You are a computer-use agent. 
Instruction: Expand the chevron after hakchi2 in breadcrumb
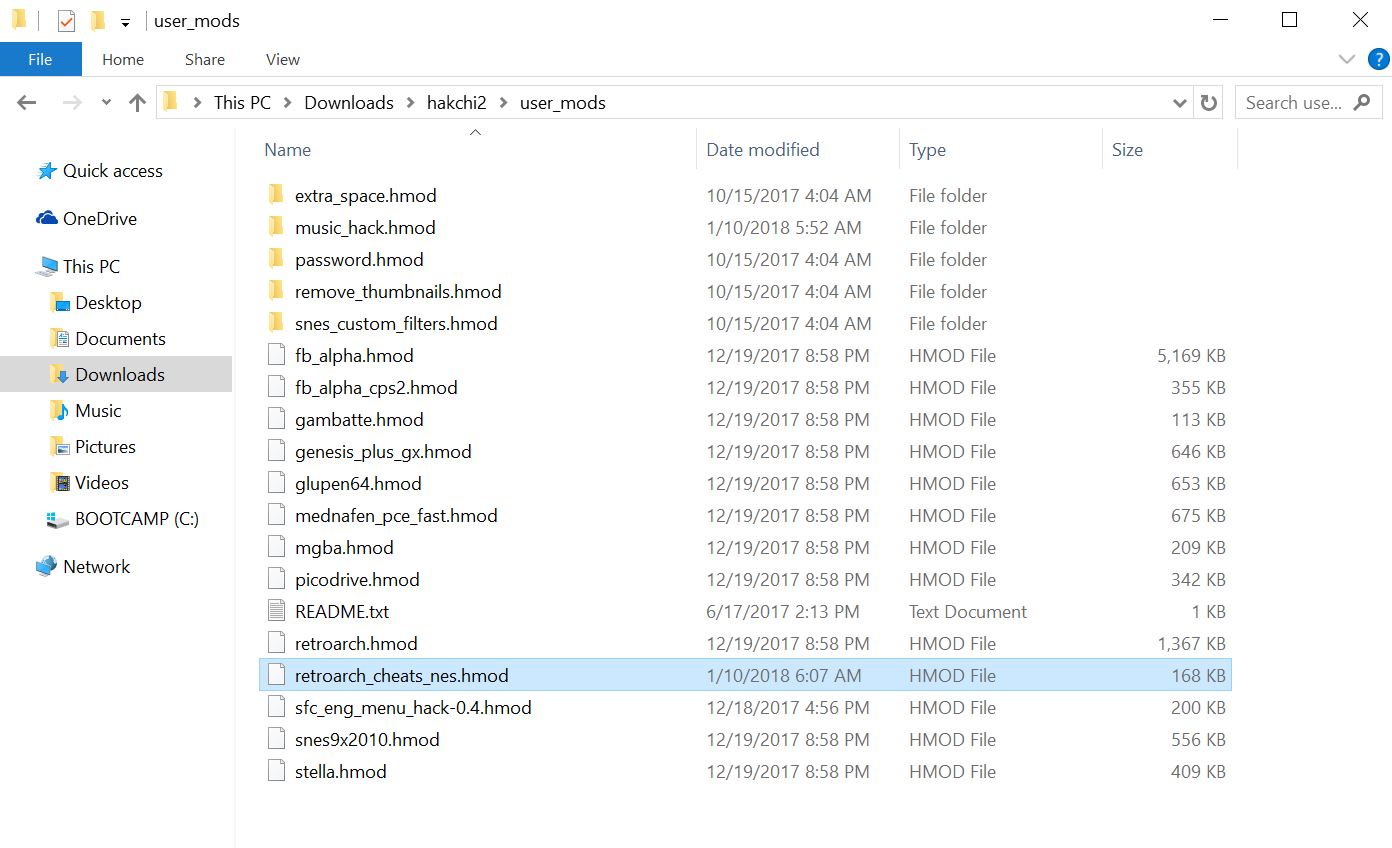[503, 102]
